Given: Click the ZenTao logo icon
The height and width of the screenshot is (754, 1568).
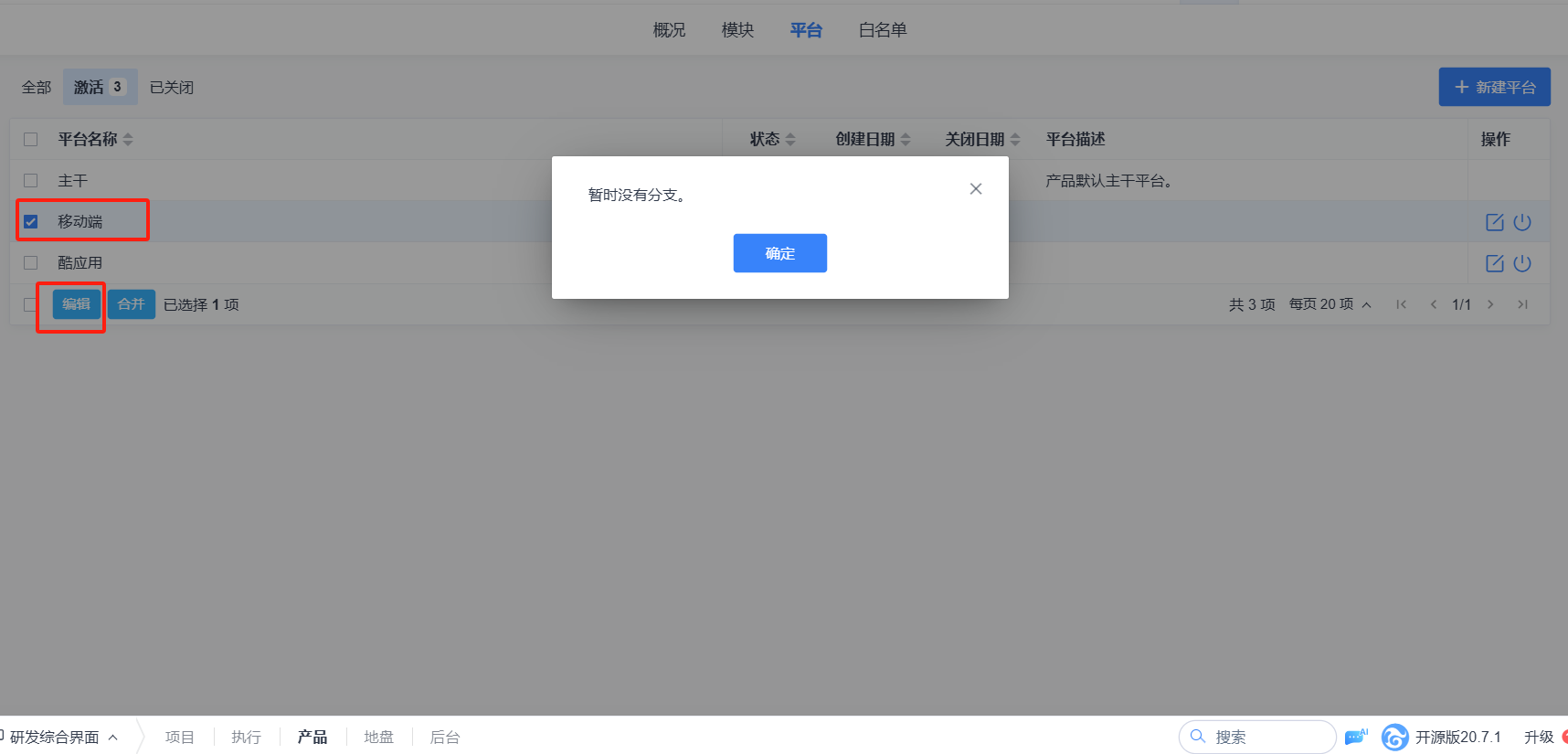Looking at the screenshot, I should pos(1394,737).
